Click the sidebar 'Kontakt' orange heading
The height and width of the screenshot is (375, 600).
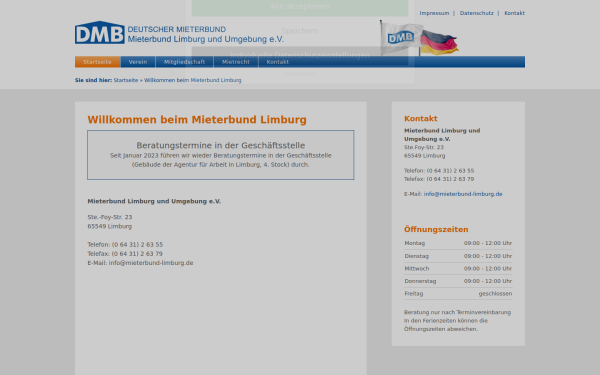tap(421, 119)
